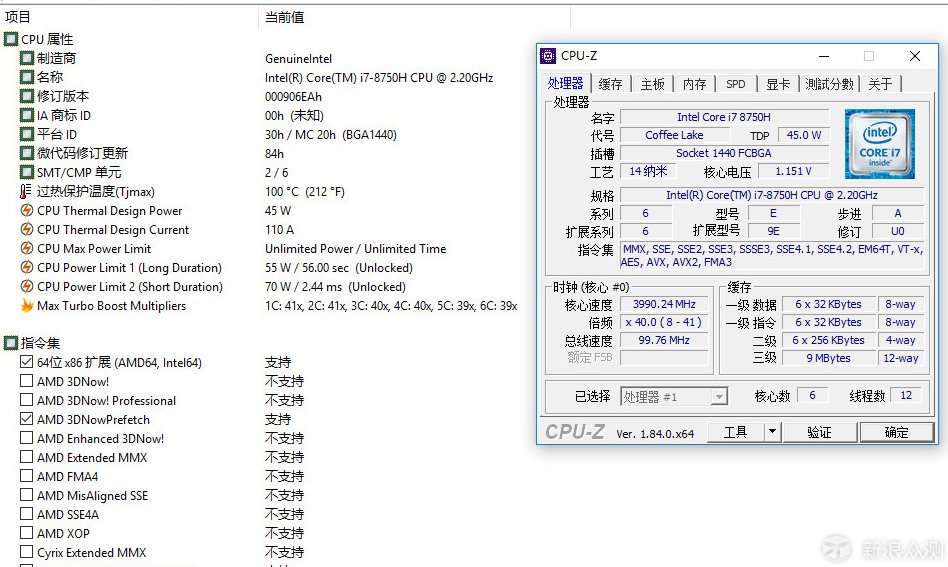This screenshot has height=567, width=948.
Task: Click the 核心电压 1.151 V field
Action: pos(794,171)
